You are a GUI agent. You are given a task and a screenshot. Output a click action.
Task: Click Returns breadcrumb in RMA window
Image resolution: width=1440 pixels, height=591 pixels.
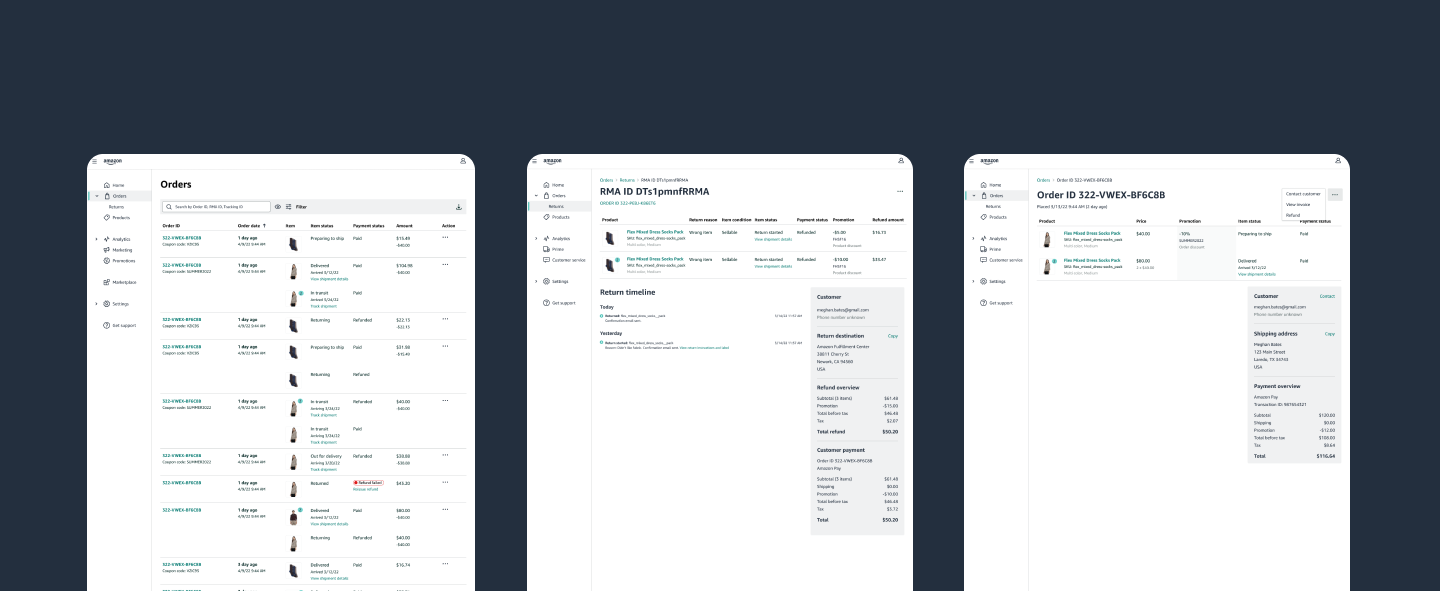(627, 180)
